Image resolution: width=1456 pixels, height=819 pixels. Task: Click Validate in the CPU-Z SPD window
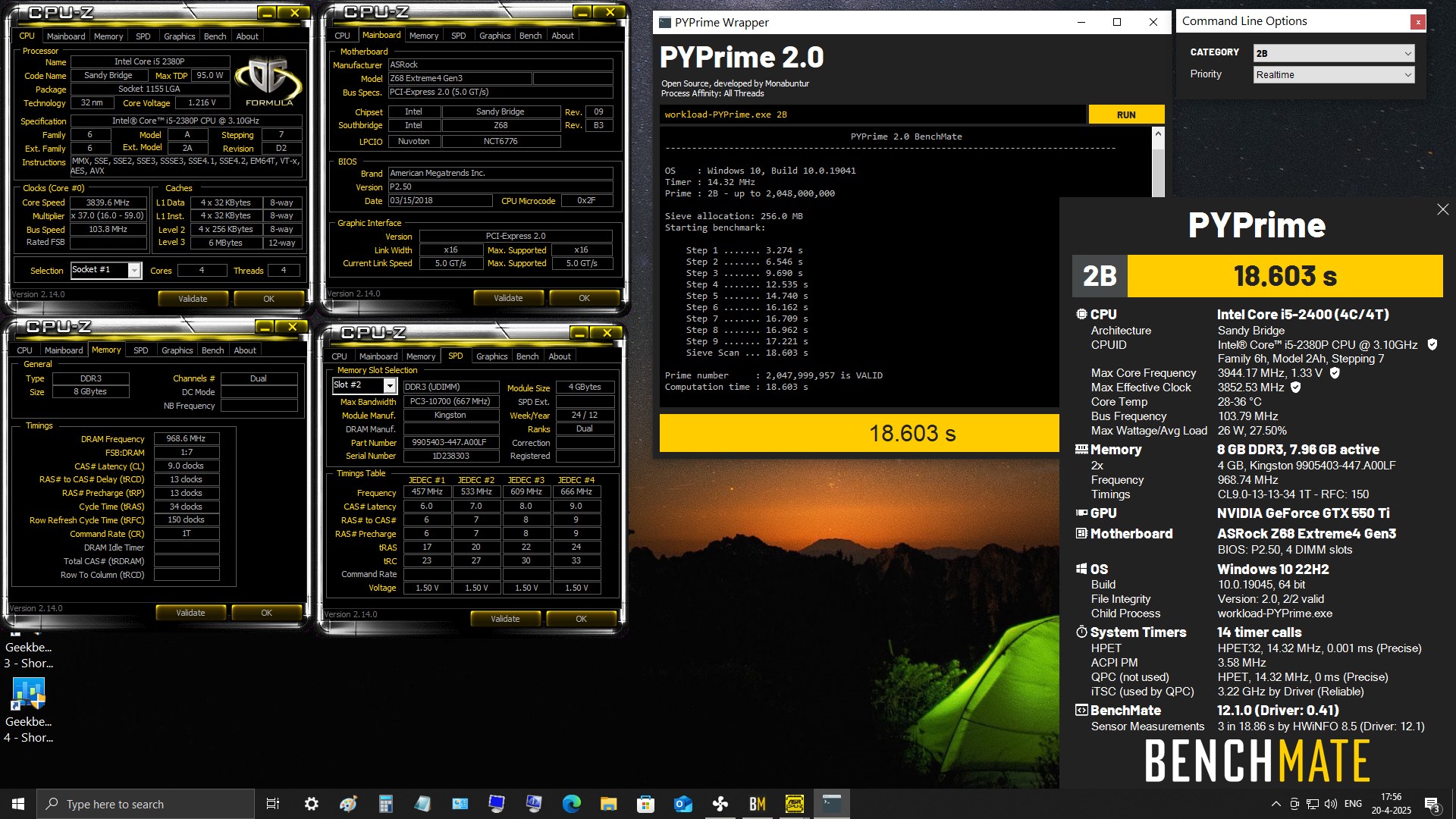pos(505,619)
